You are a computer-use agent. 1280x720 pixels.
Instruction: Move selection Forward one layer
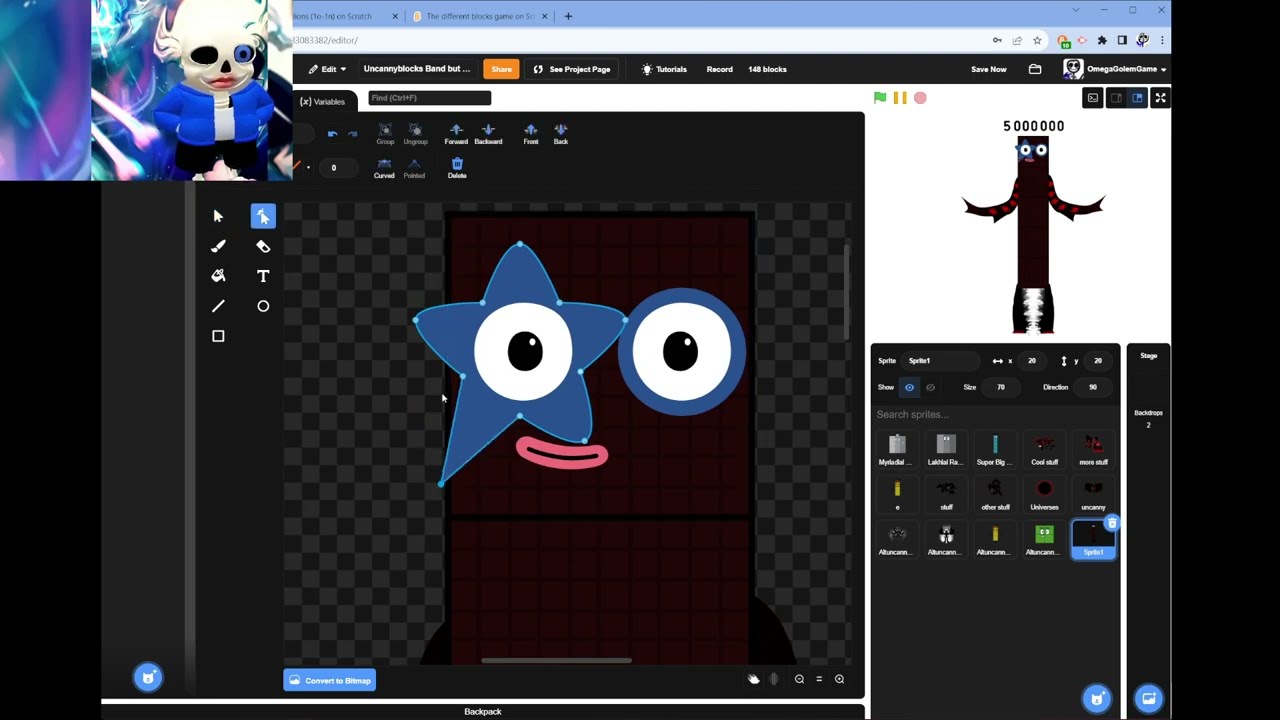pyautogui.click(x=456, y=134)
